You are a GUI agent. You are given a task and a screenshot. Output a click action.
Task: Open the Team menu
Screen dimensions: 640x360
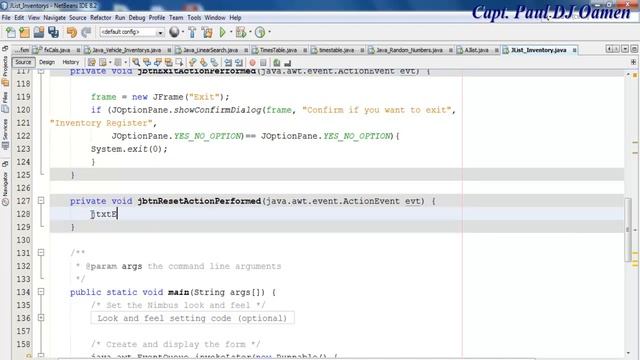(176, 18)
